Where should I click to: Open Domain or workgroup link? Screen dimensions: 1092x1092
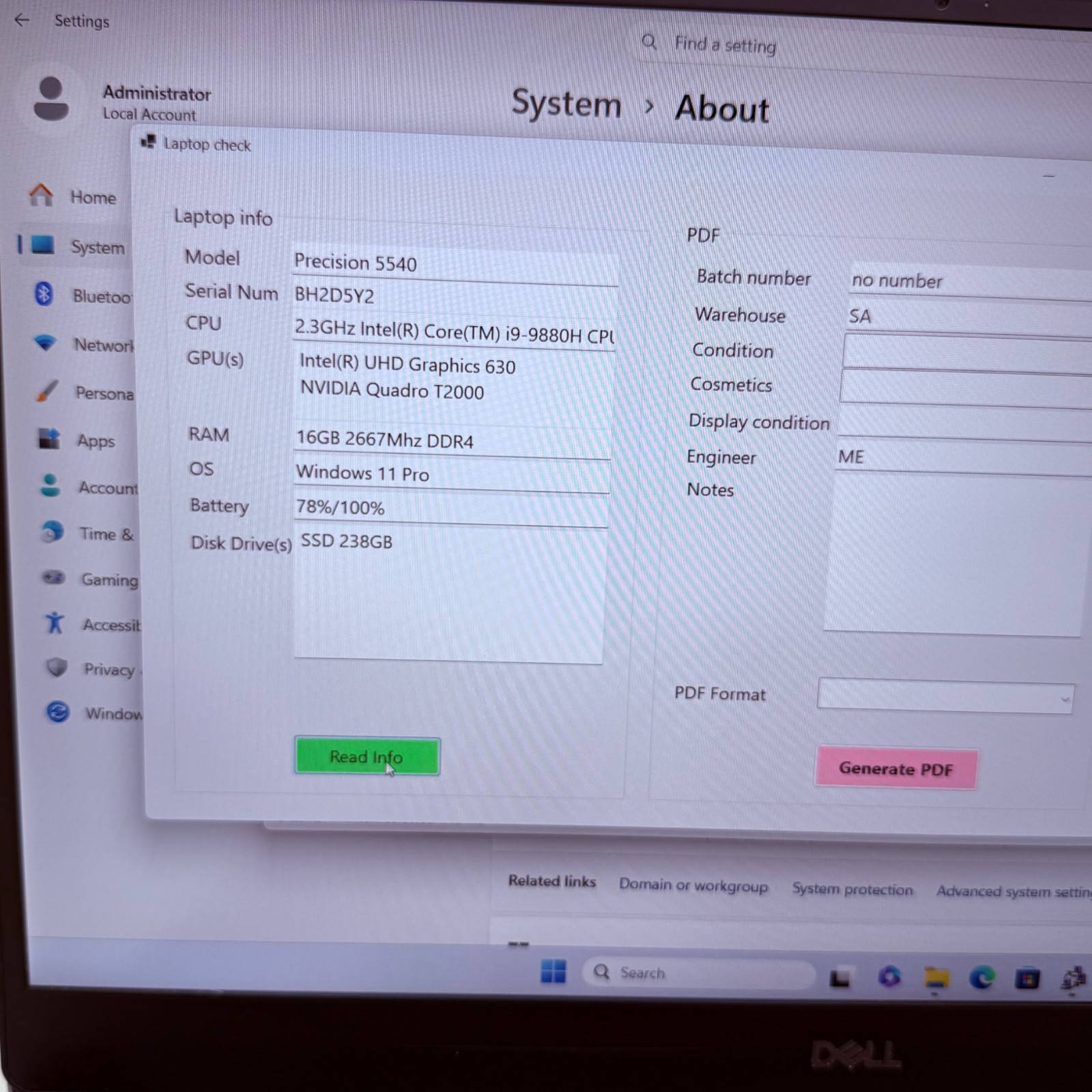pos(693,885)
